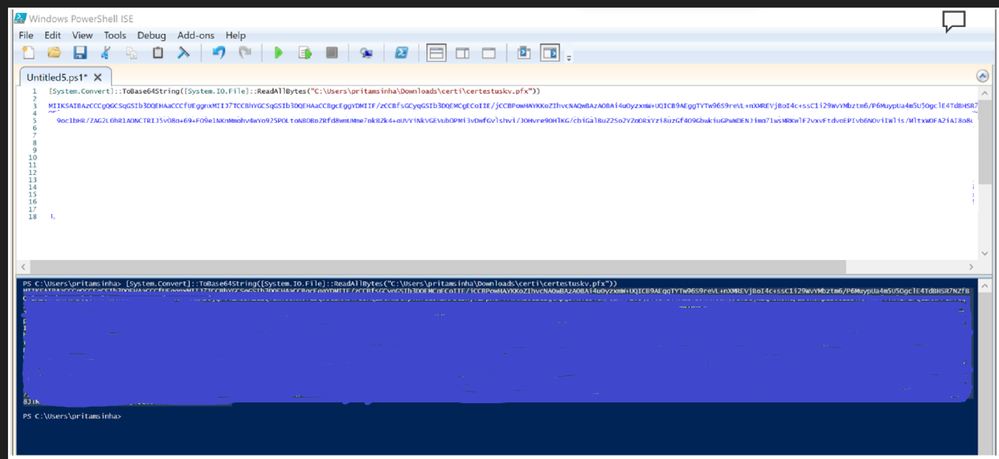Show script pane on the right layout icon
Image resolution: width=999 pixels, height=459 pixels.
463,53
